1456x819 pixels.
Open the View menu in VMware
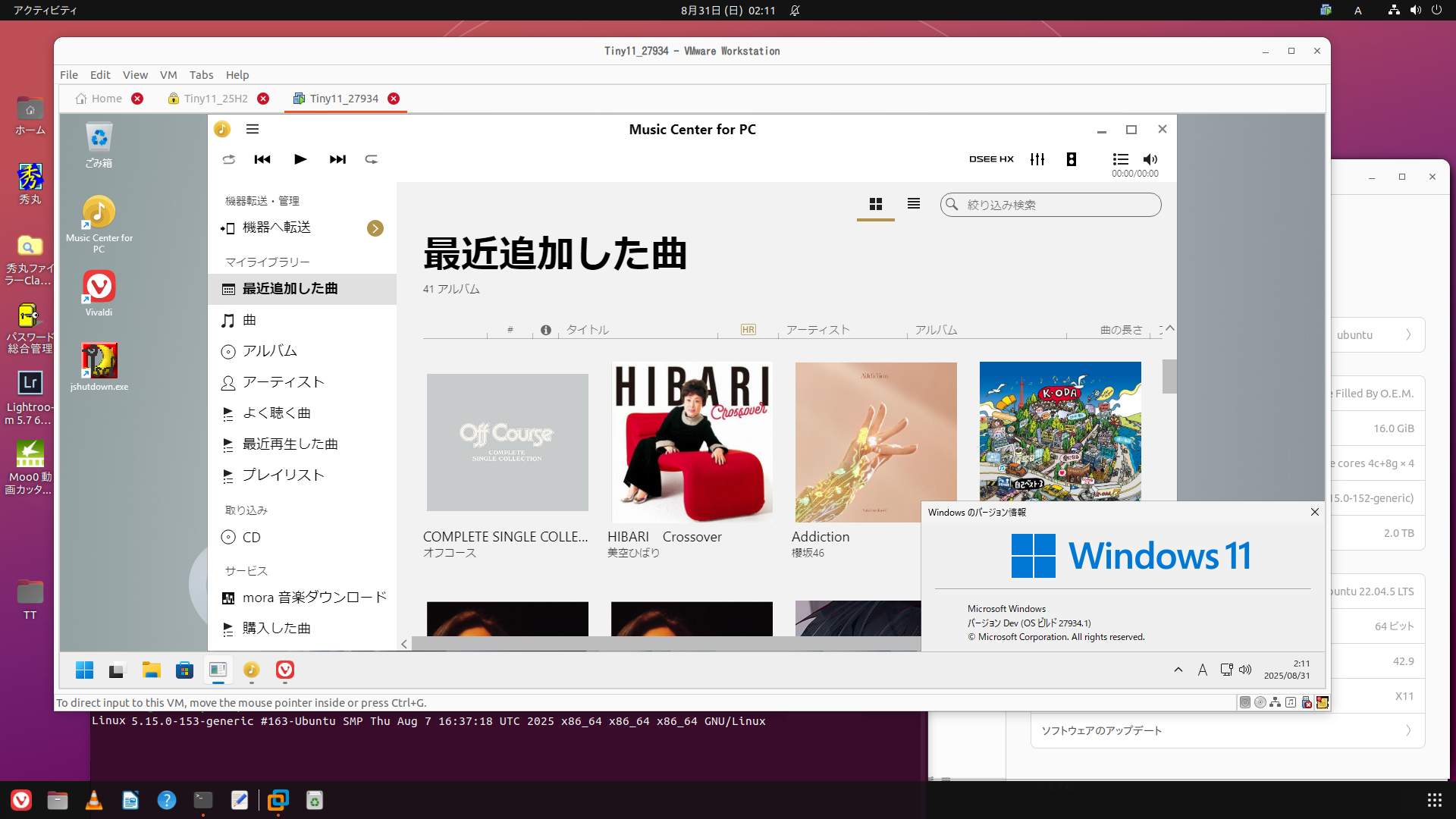135,75
